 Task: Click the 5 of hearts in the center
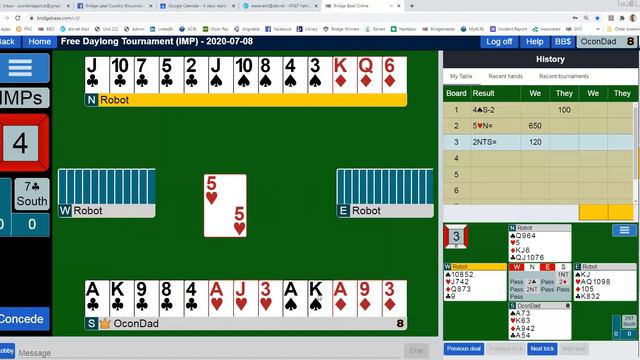click(x=225, y=205)
